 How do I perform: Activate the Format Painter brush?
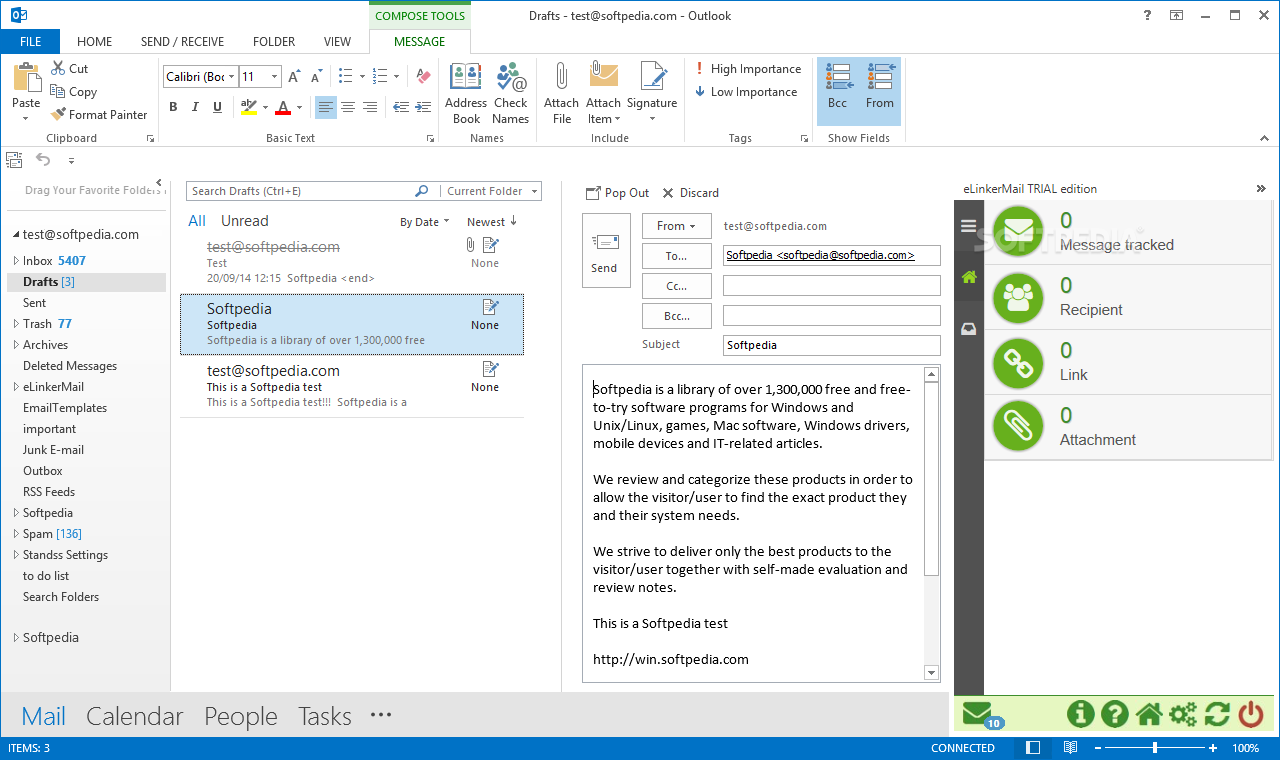pos(58,114)
